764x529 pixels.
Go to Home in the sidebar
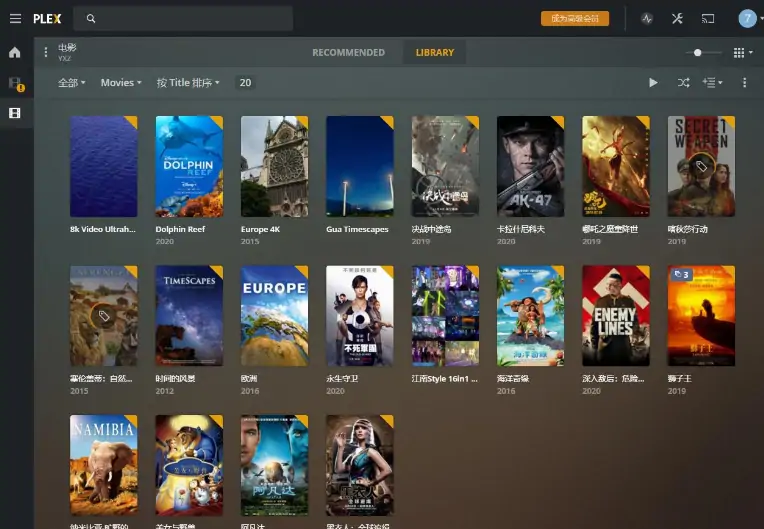click(x=15, y=52)
